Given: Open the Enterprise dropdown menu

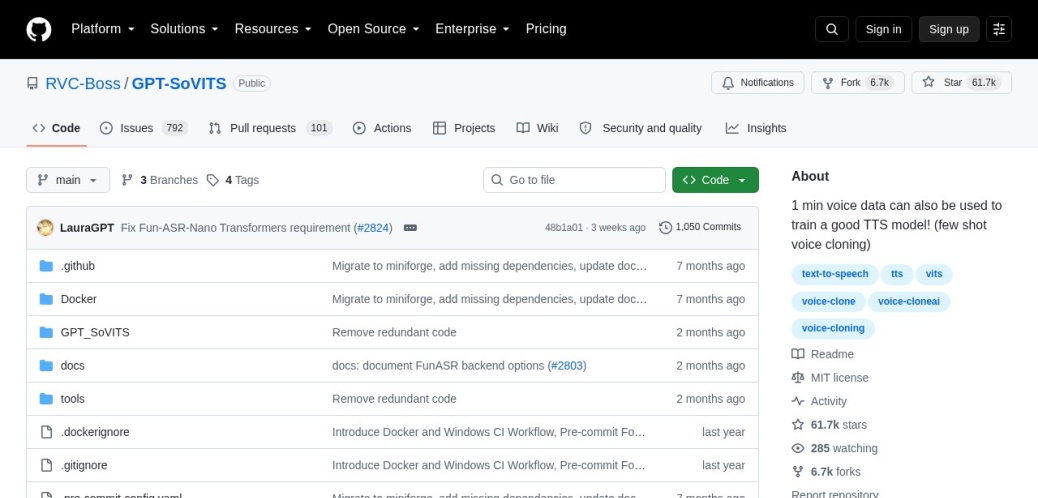Looking at the screenshot, I should coord(472,29).
